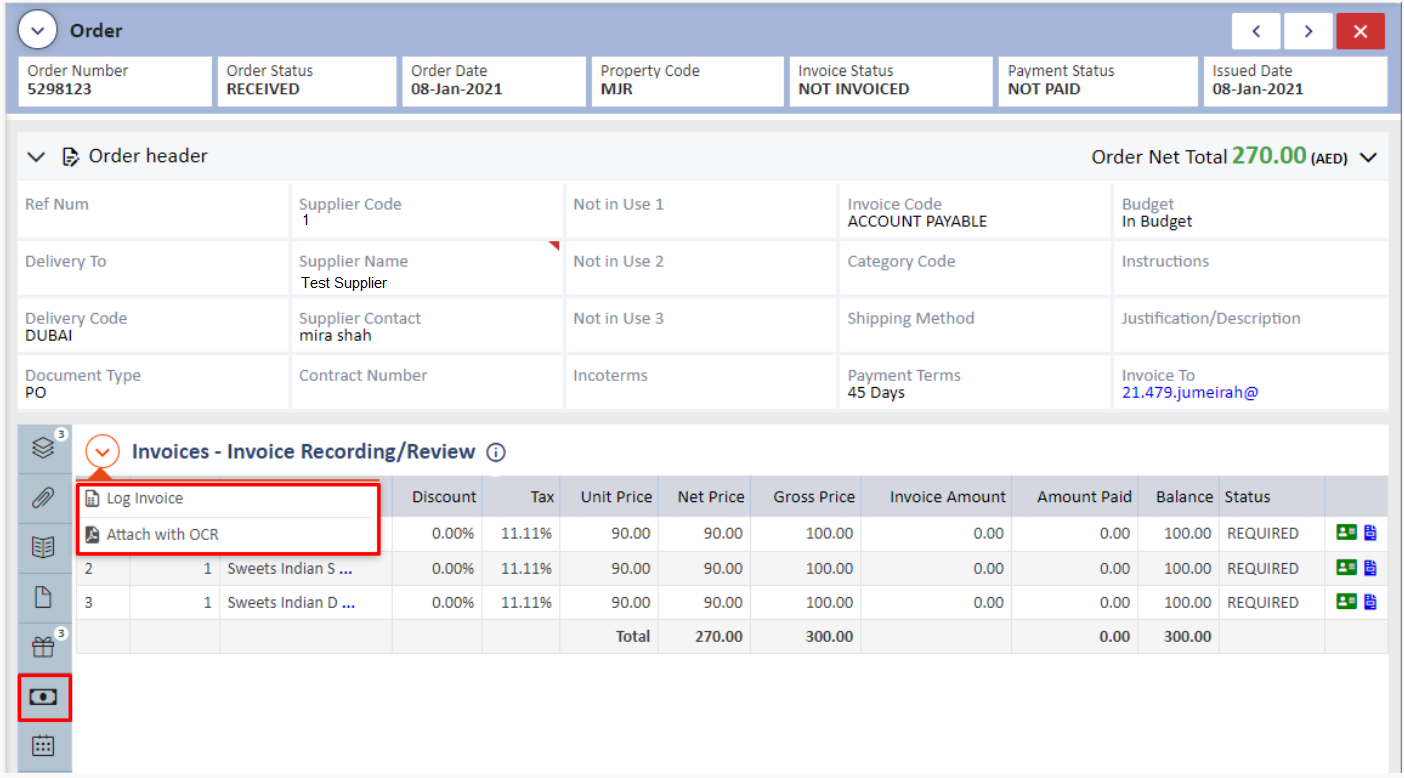Click the Payment Terms 45 Days field
The width and height of the screenshot is (1404, 778).
tap(975, 381)
